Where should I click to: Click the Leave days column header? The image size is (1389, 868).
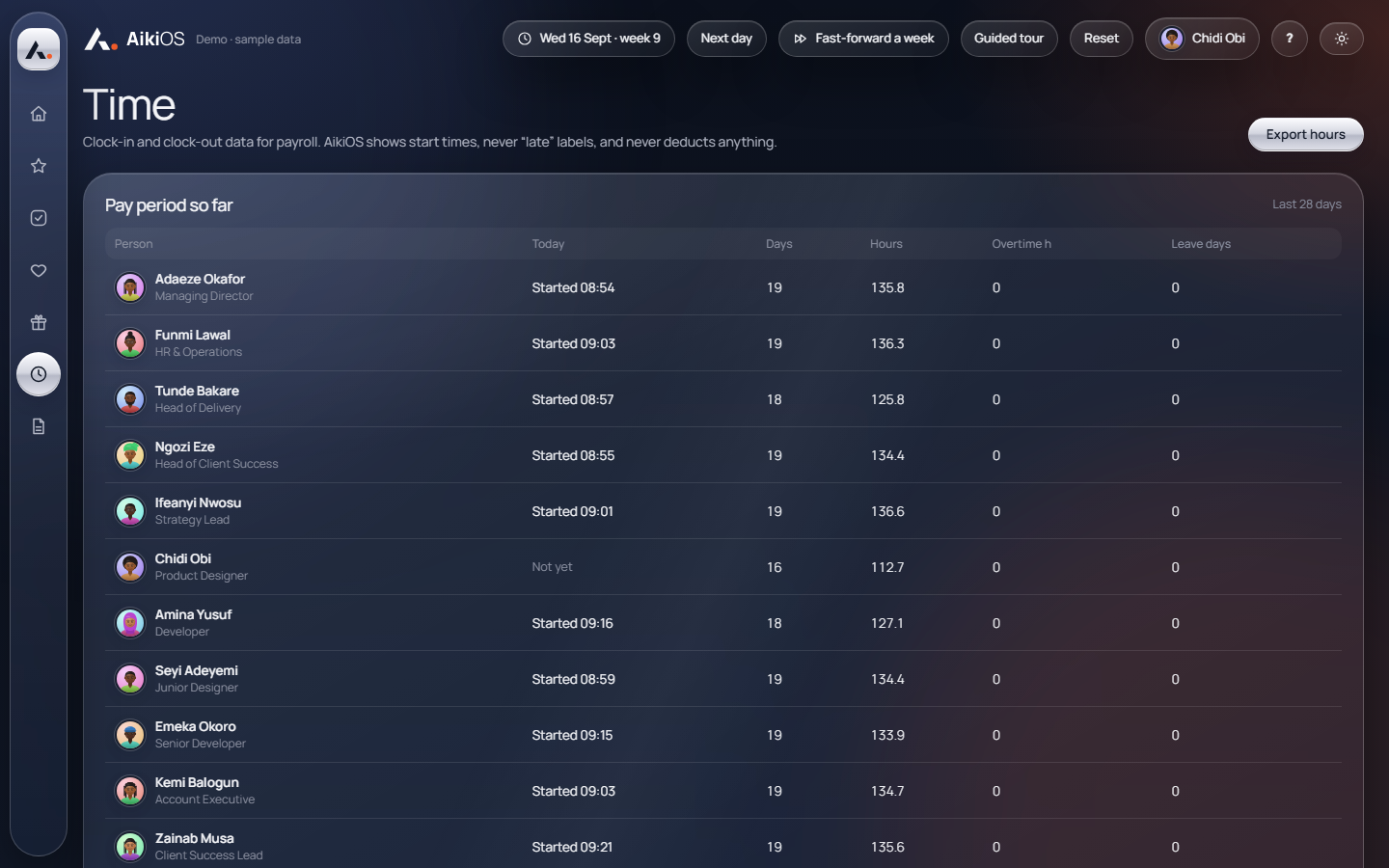tap(1201, 244)
